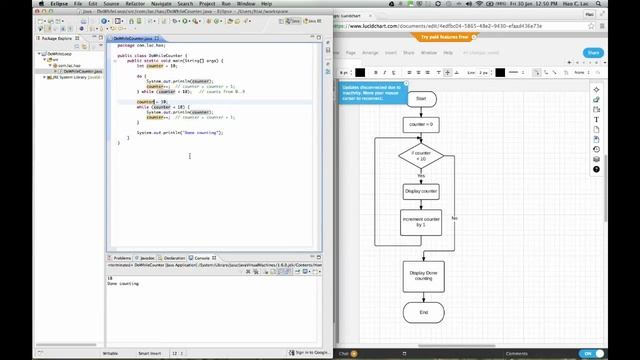Select the DoWhileCounter.java editor tab
The image size is (640, 360).
pyautogui.click(x=133, y=38)
